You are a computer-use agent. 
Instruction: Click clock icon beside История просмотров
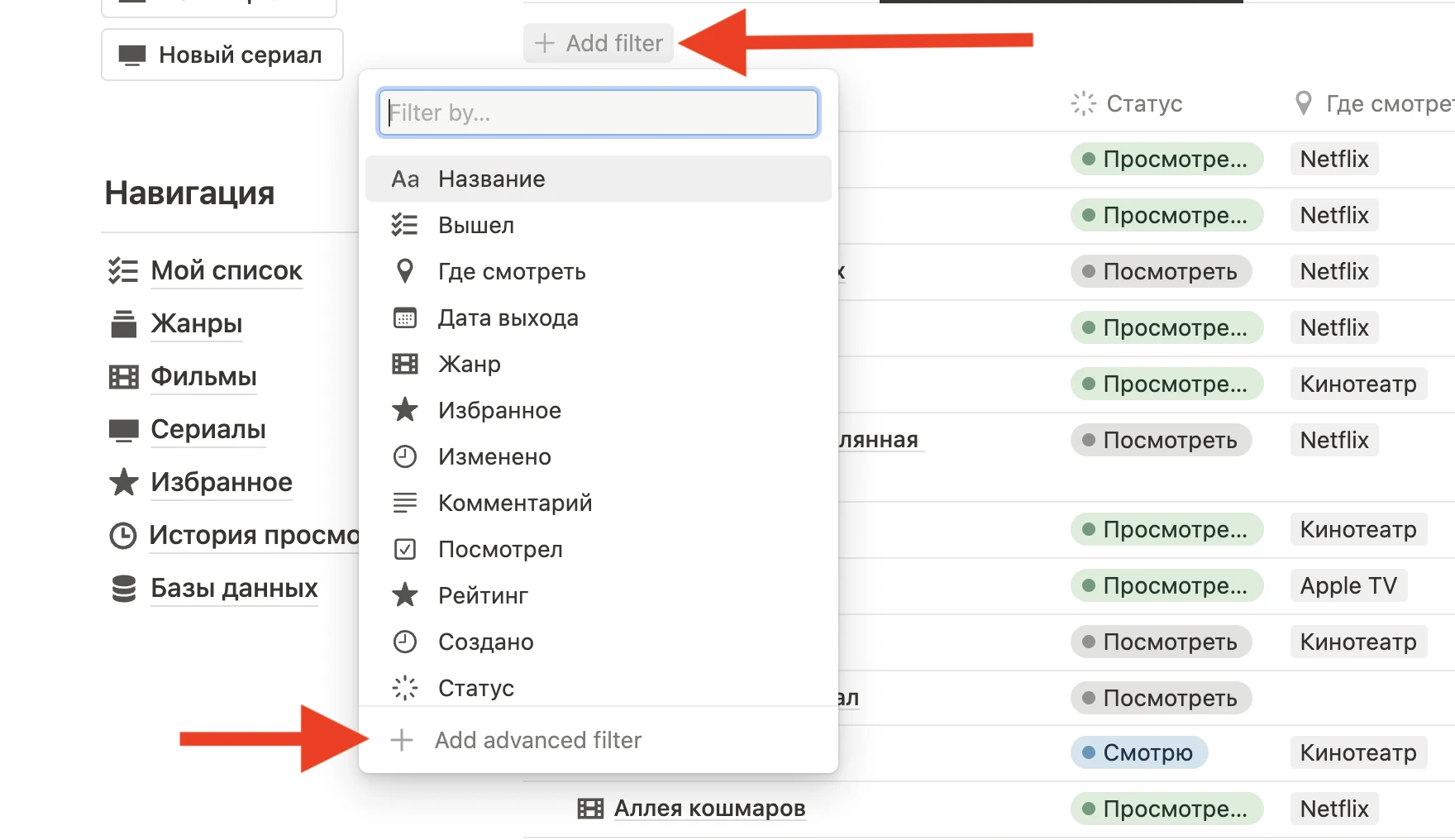(x=123, y=535)
